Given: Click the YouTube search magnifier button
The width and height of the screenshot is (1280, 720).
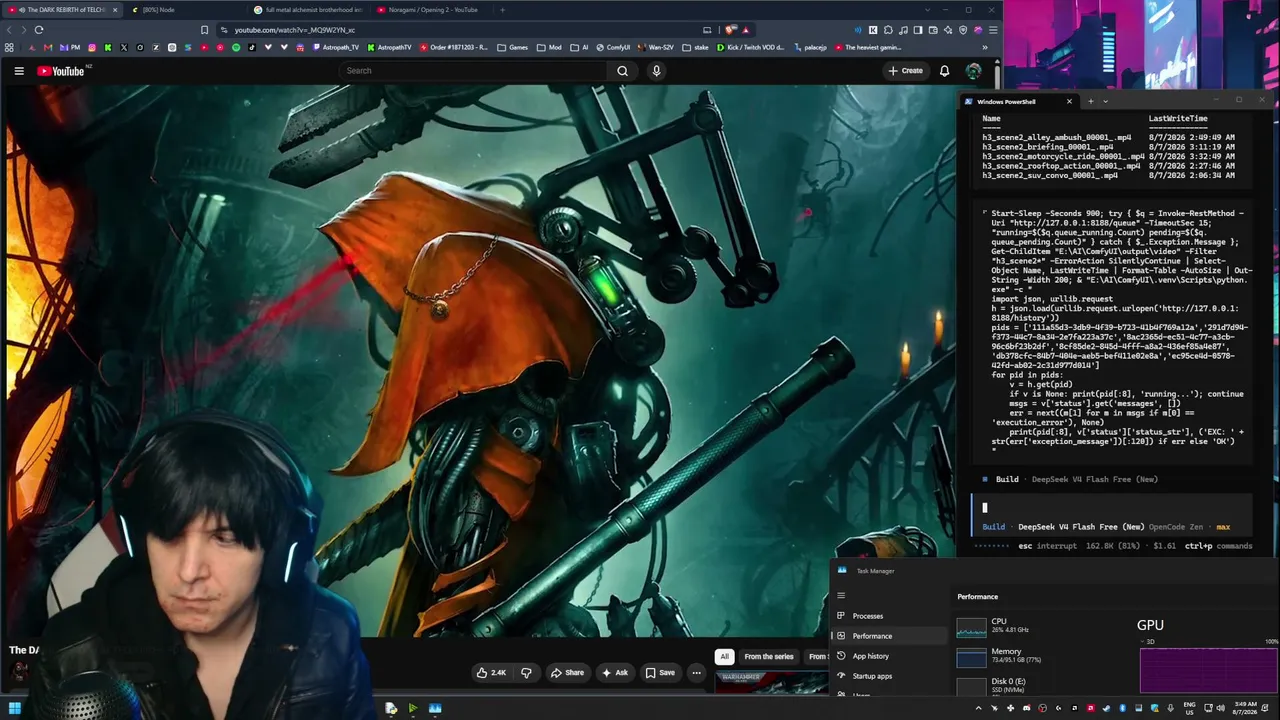Looking at the screenshot, I should point(622,71).
